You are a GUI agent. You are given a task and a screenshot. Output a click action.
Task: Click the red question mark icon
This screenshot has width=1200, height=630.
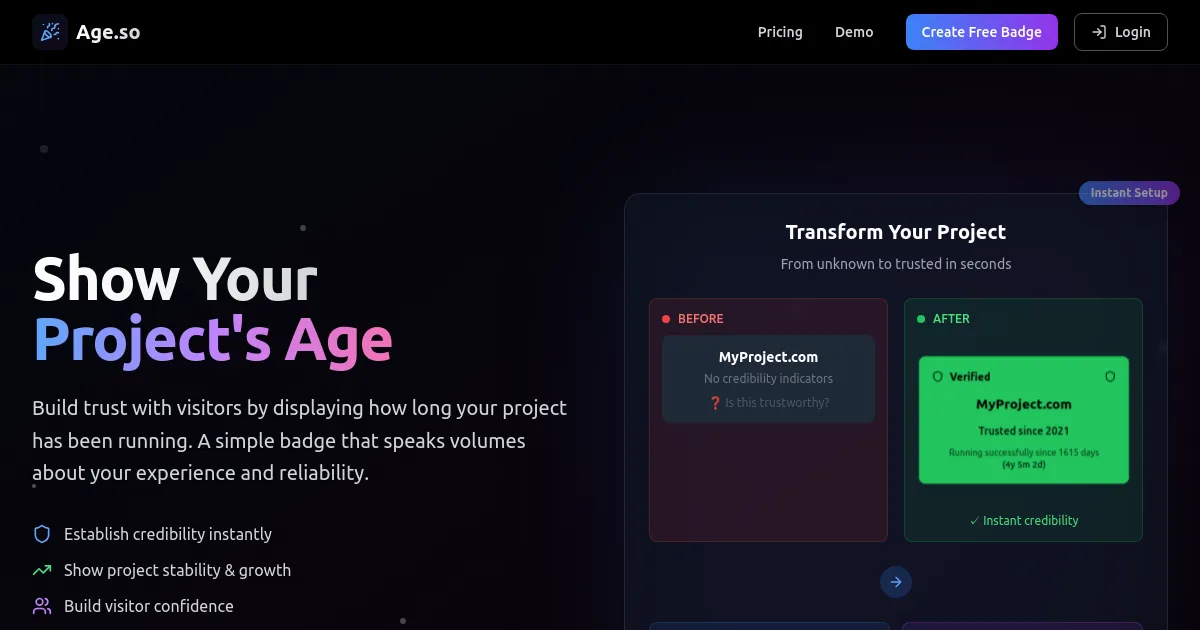tap(715, 403)
